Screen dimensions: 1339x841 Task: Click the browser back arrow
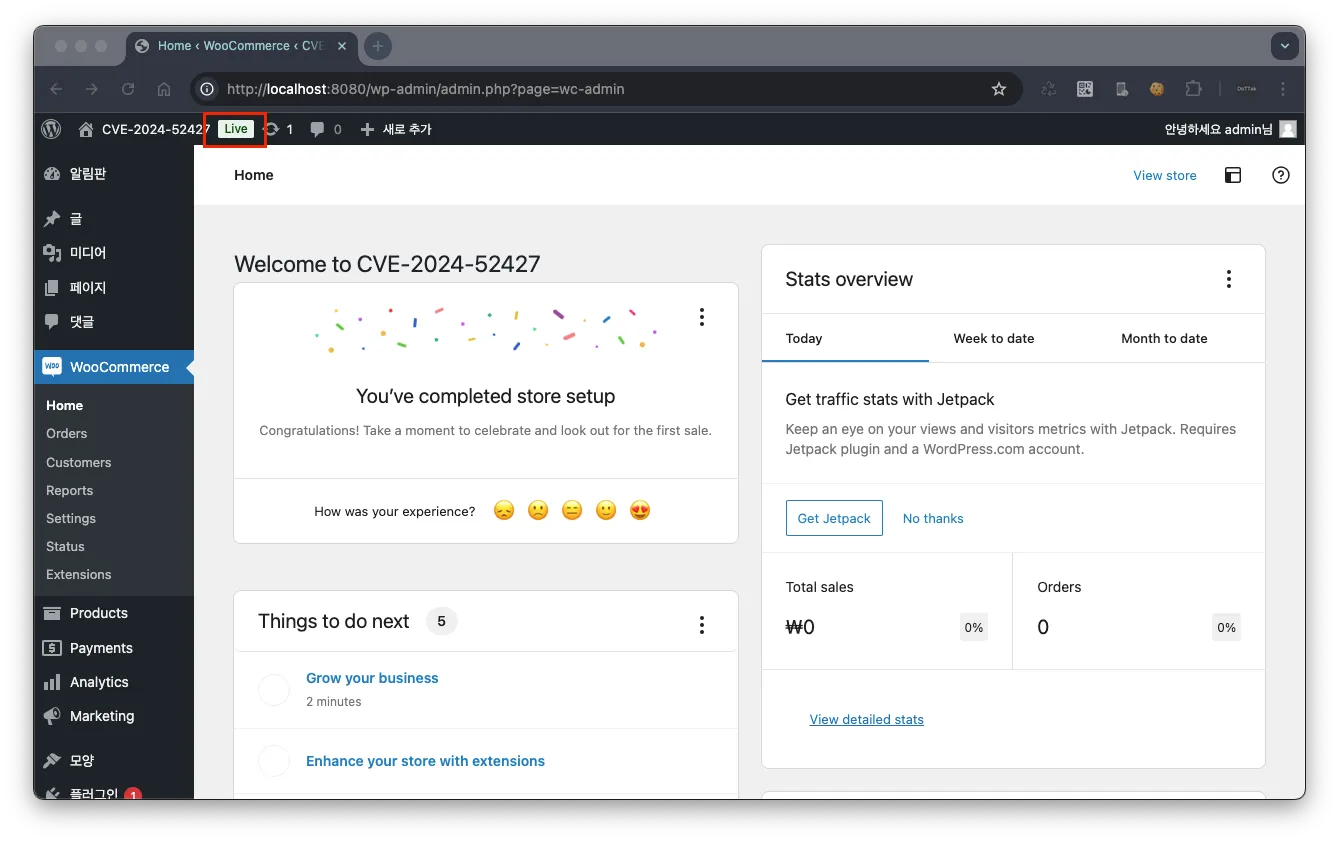[x=56, y=89]
